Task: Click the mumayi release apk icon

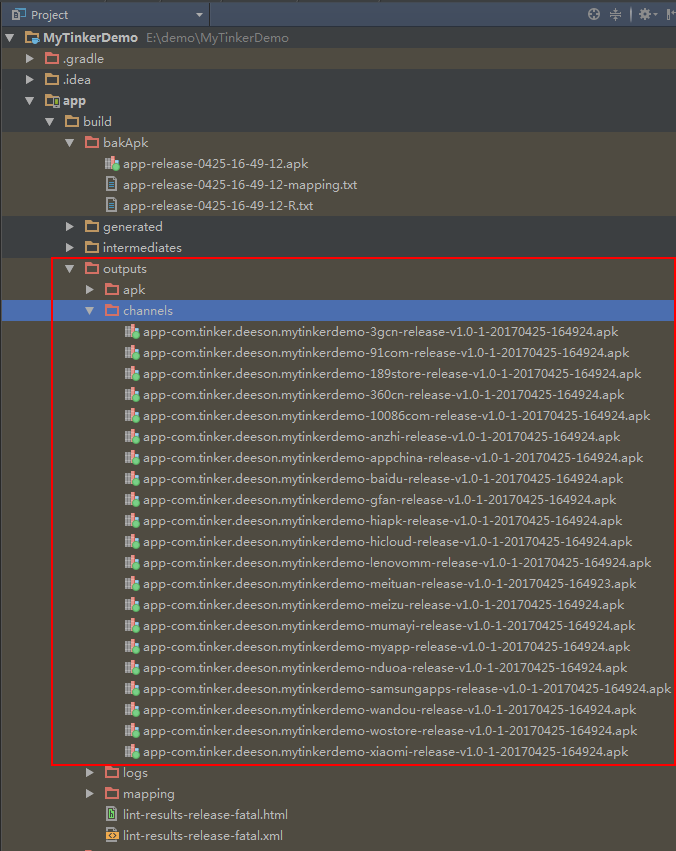Action: pyautogui.click(x=132, y=626)
